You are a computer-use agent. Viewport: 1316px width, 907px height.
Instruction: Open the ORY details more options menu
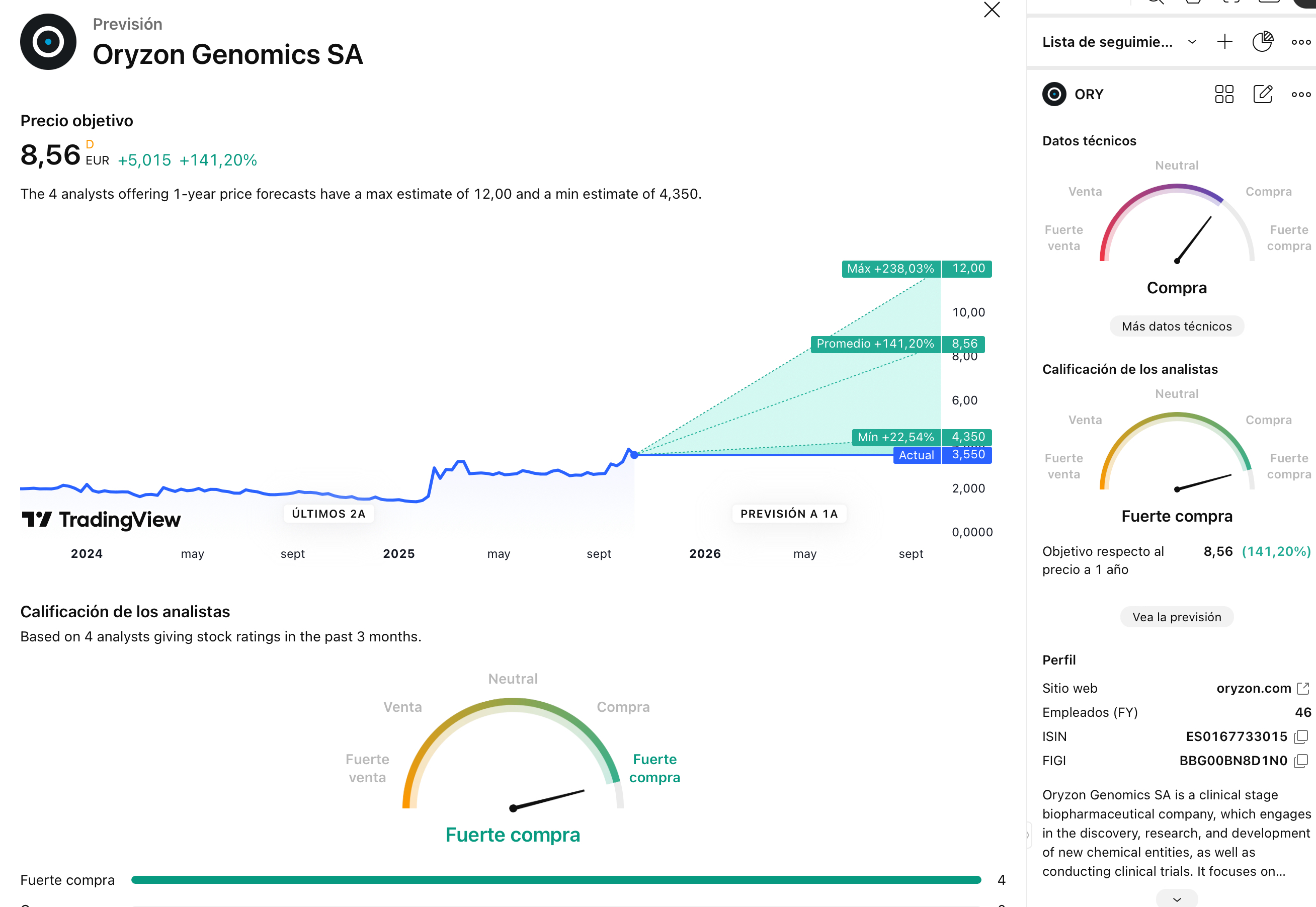click(1301, 95)
